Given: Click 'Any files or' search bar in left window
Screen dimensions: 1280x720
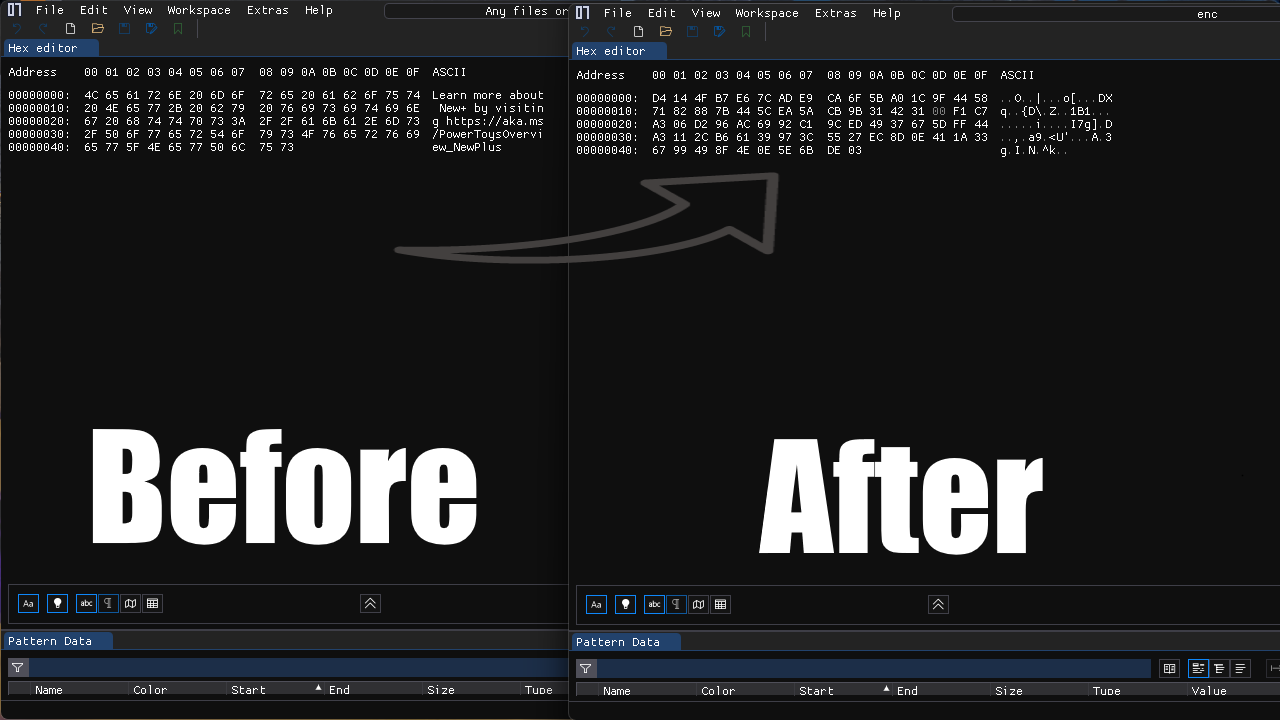Looking at the screenshot, I should click(x=476, y=11).
